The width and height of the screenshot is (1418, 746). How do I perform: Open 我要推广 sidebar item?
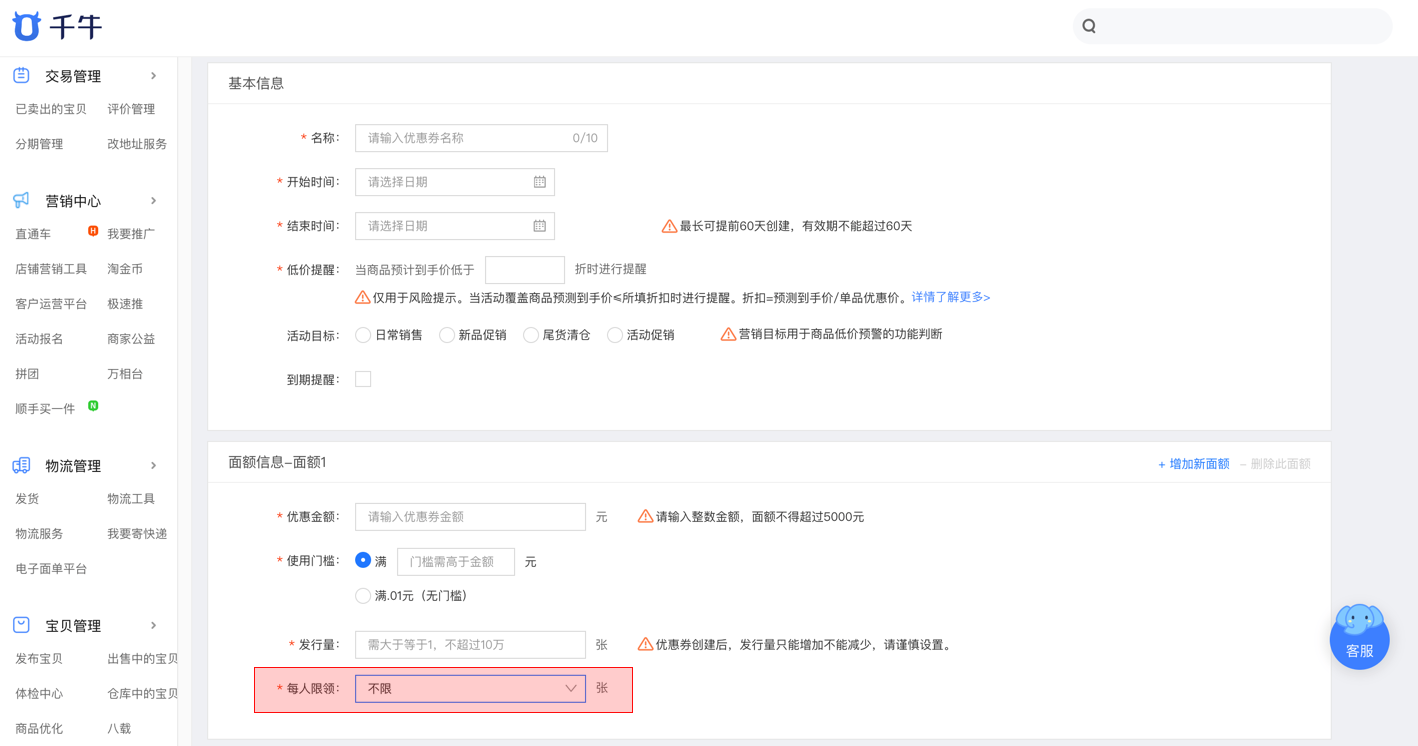point(131,234)
